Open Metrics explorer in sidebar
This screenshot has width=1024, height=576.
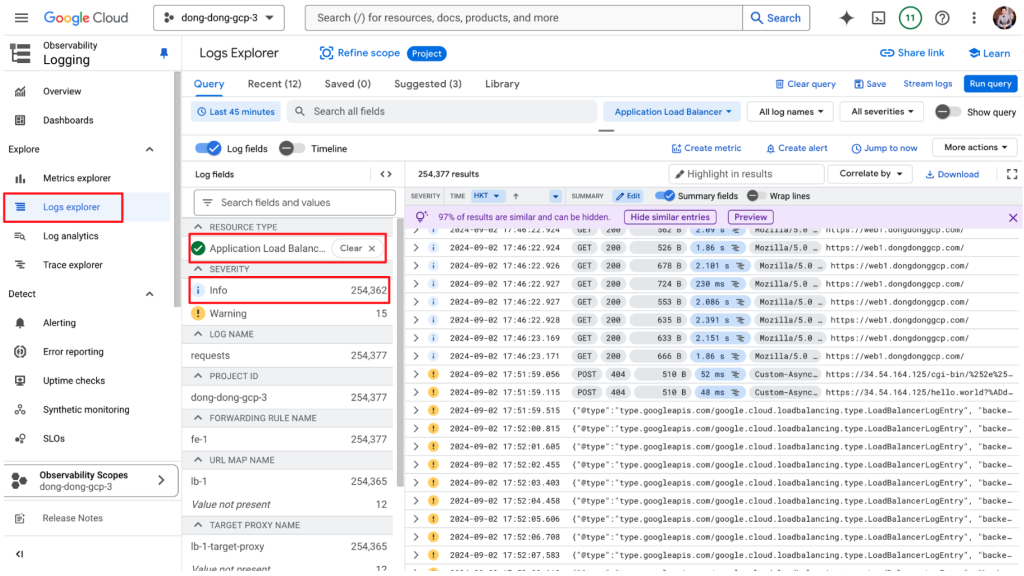[x=76, y=178]
